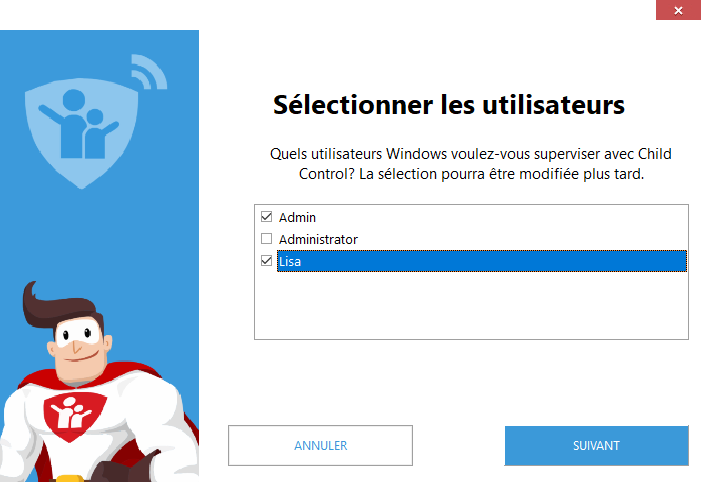
Task: Click the Sélectionner les utilisateurs heading
Action: (x=449, y=105)
